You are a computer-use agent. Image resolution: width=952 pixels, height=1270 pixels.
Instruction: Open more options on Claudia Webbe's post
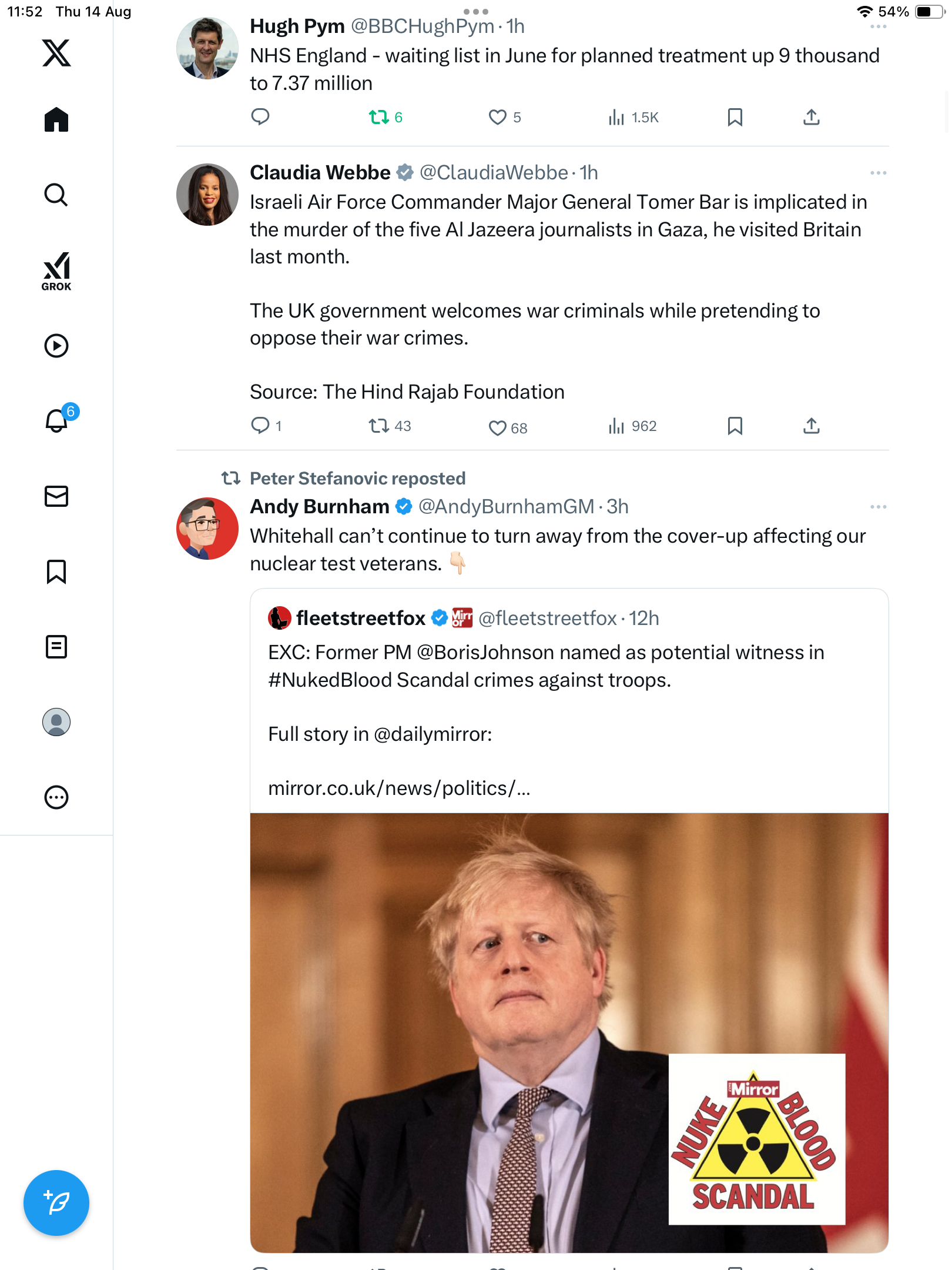tap(878, 173)
